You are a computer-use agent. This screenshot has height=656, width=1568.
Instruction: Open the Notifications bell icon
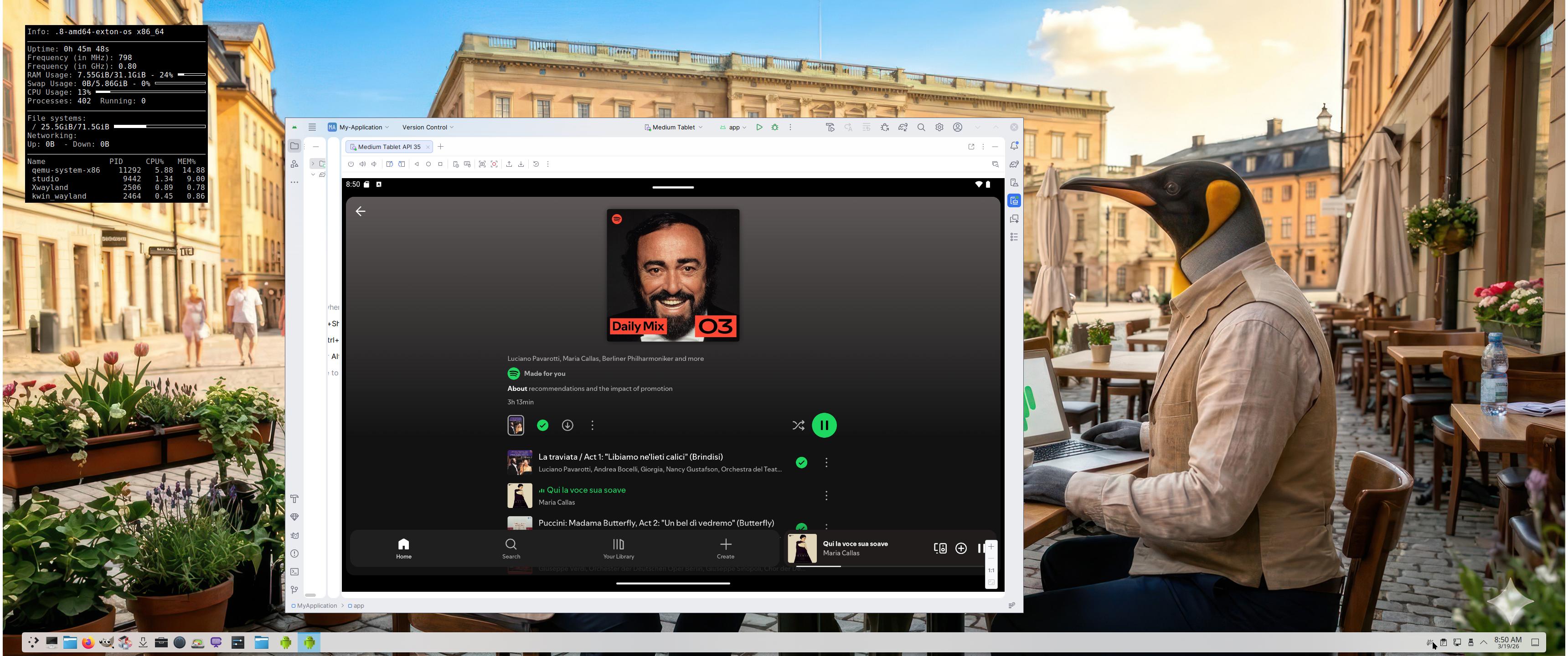[x=1014, y=146]
